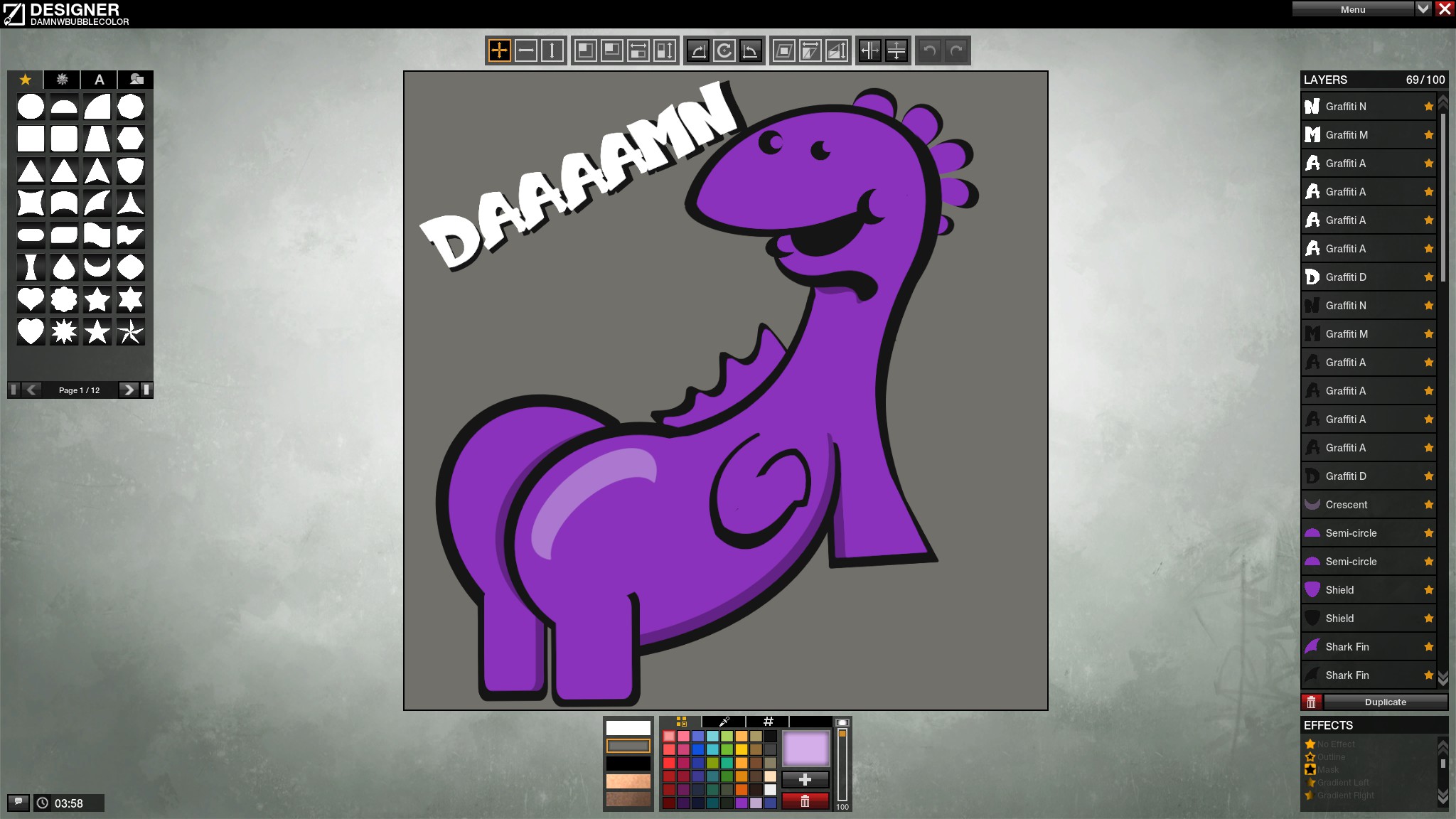Open the Menu dropdown arrow

coord(1423,9)
